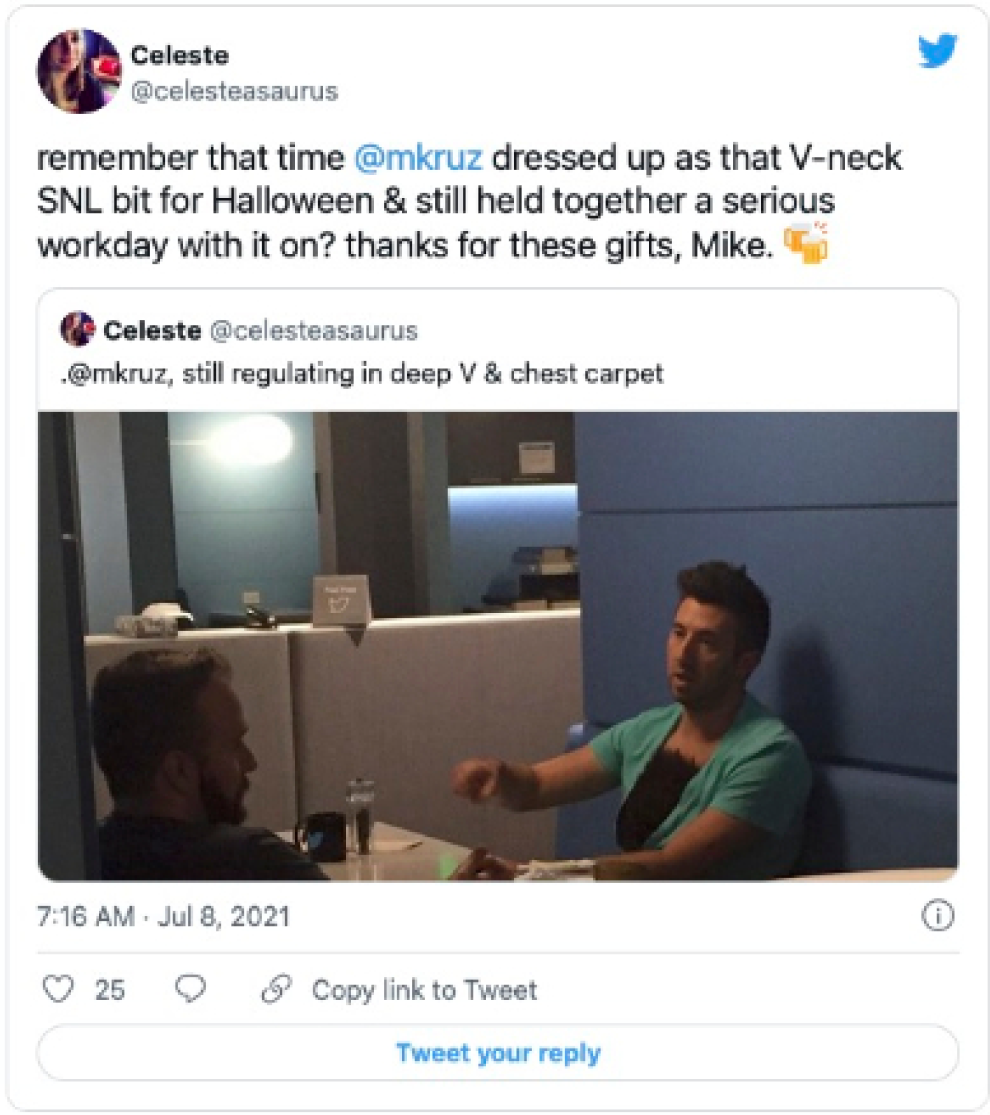Open the quoted tweet's office photo
Viewport: 990px width, 1115px height.
point(497,645)
